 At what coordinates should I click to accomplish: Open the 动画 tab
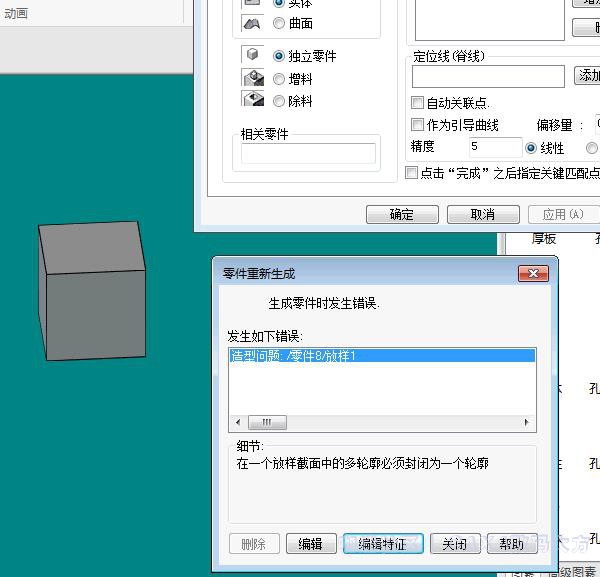coord(16,14)
